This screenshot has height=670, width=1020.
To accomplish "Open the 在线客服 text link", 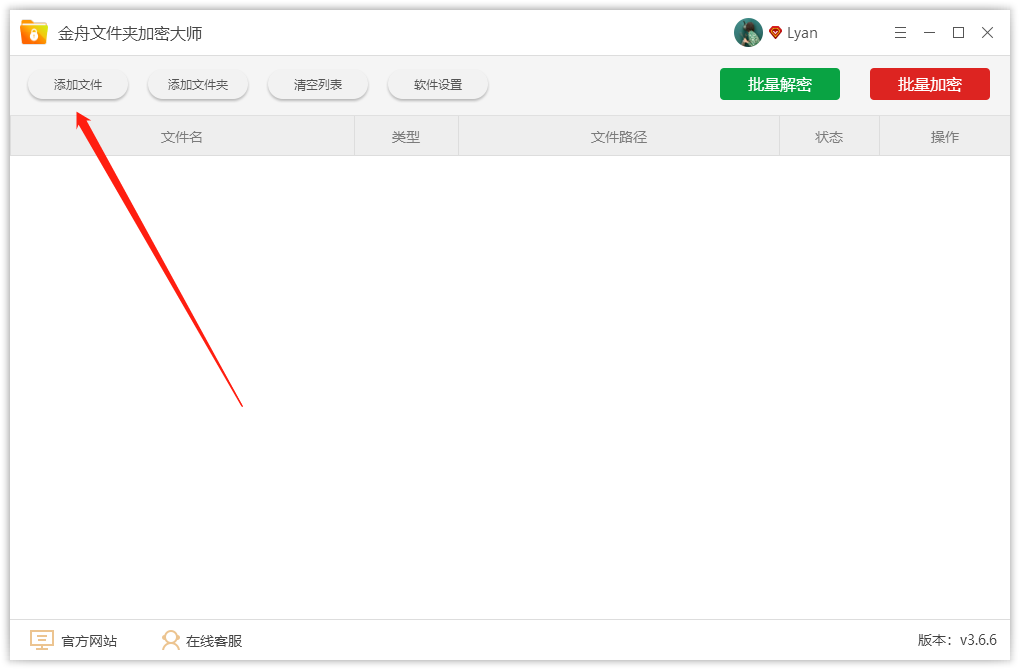I will (x=214, y=641).
